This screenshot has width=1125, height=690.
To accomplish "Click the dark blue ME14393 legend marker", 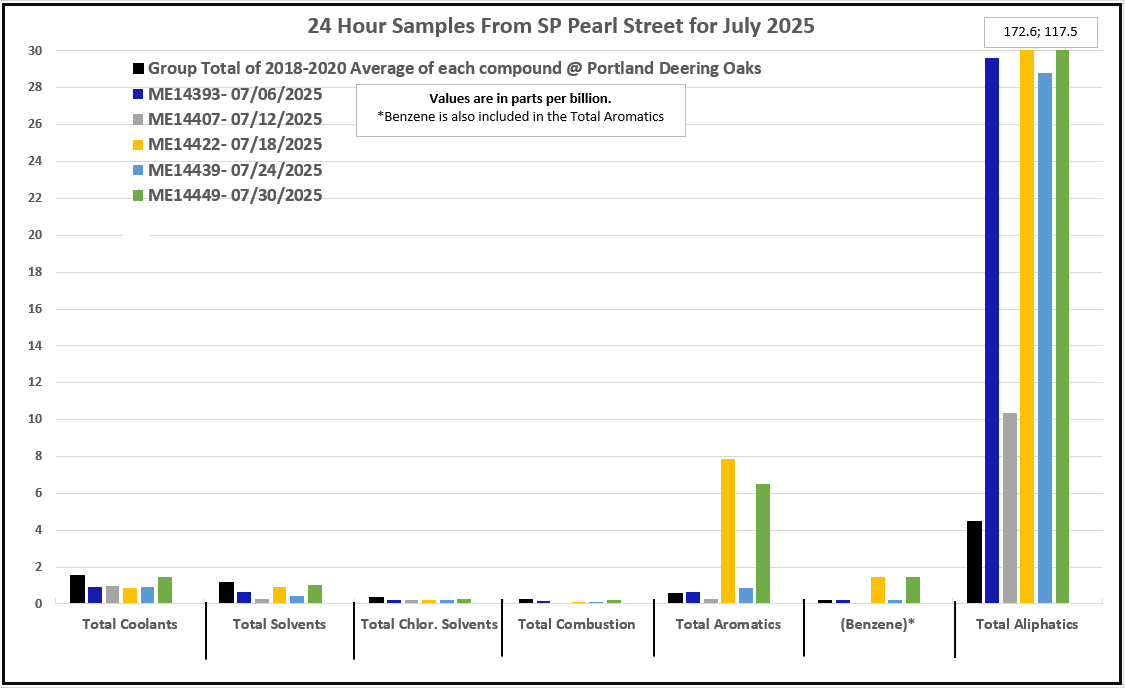I will click(139, 94).
